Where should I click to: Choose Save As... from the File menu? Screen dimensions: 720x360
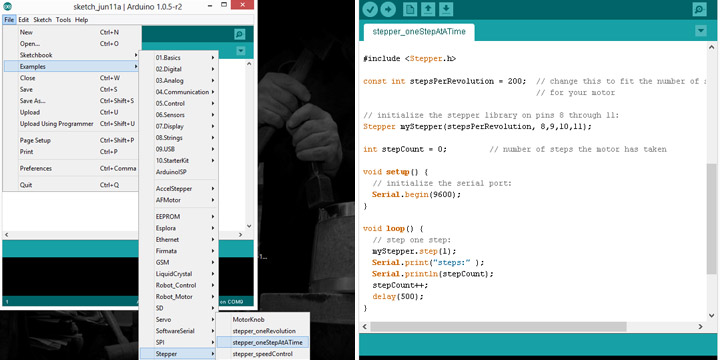pos(71,101)
